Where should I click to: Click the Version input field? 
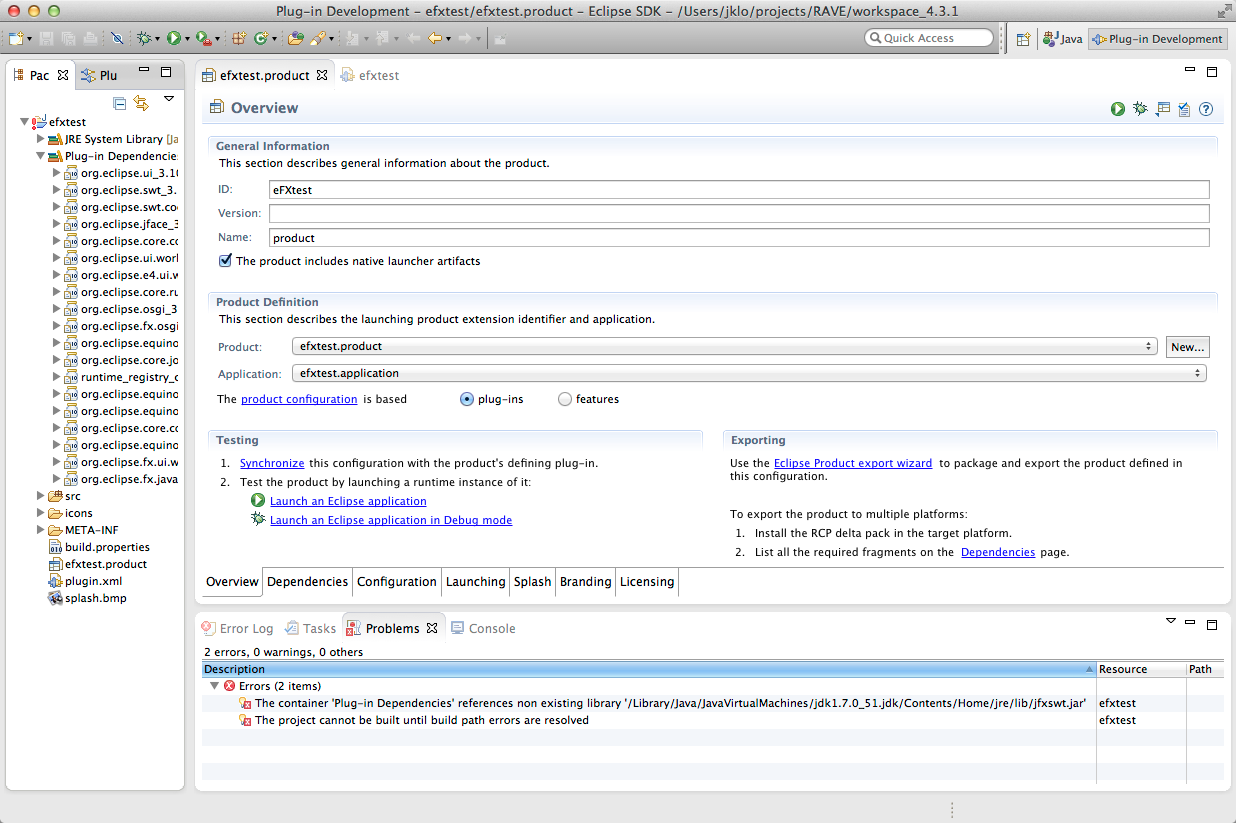click(739, 213)
